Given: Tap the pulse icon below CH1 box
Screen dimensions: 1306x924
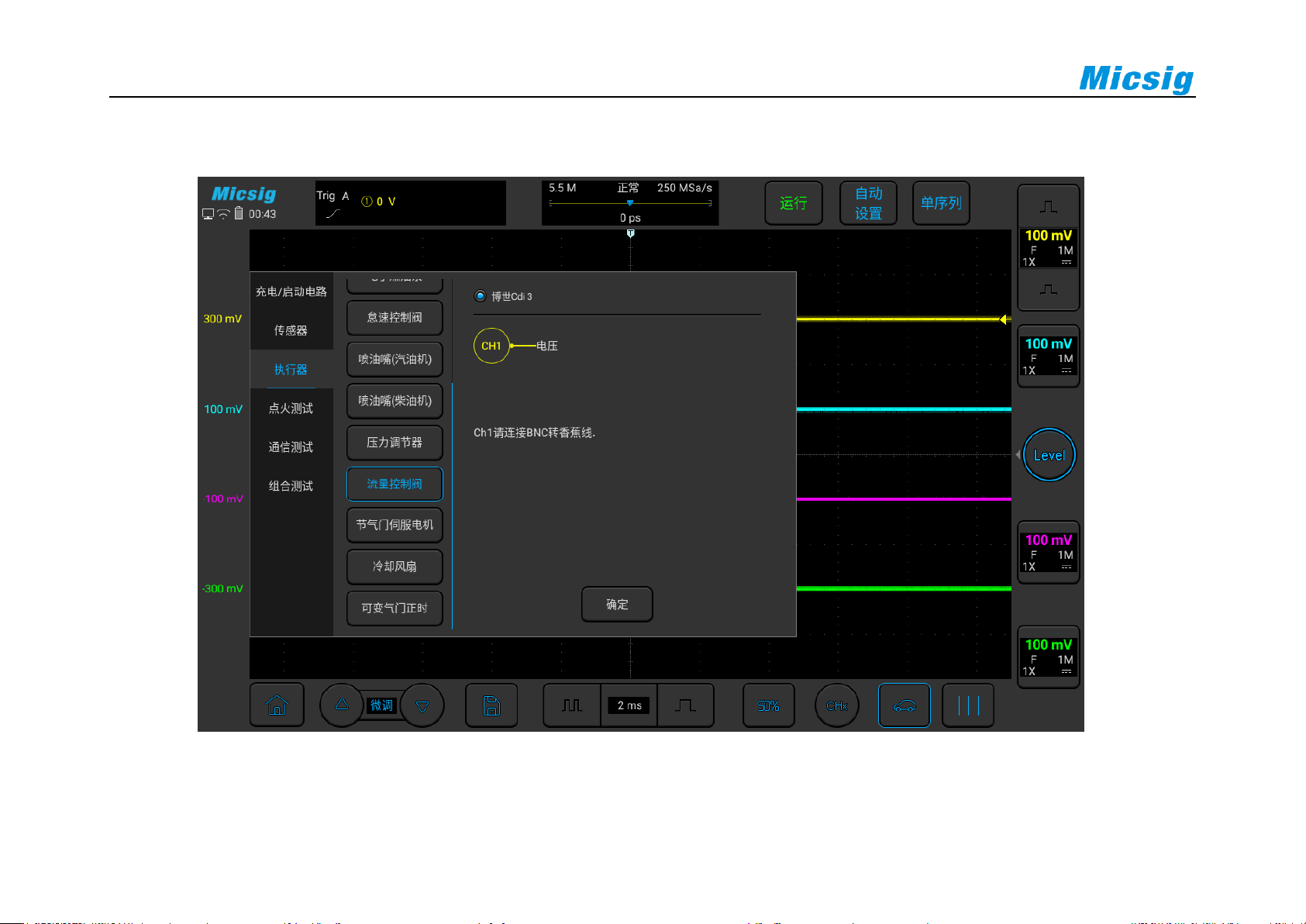Looking at the screenshot, I should 1049,290.
